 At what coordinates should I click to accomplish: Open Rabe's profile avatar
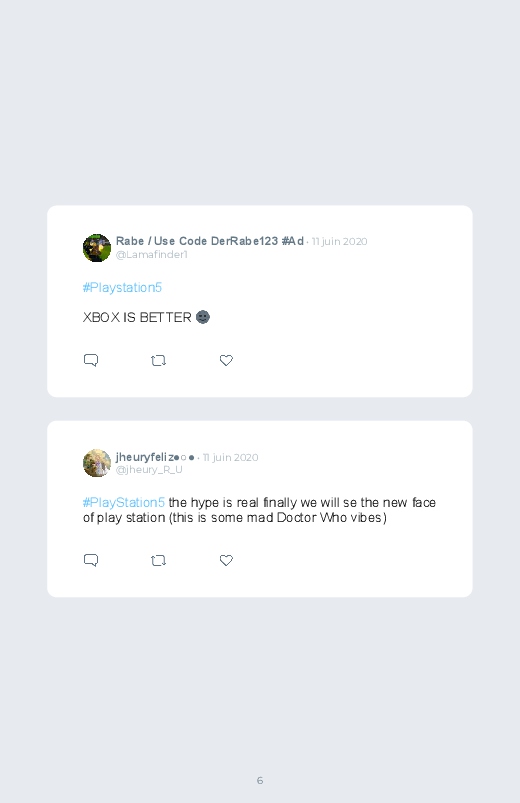pyautogui.click(x=97, y=248)
